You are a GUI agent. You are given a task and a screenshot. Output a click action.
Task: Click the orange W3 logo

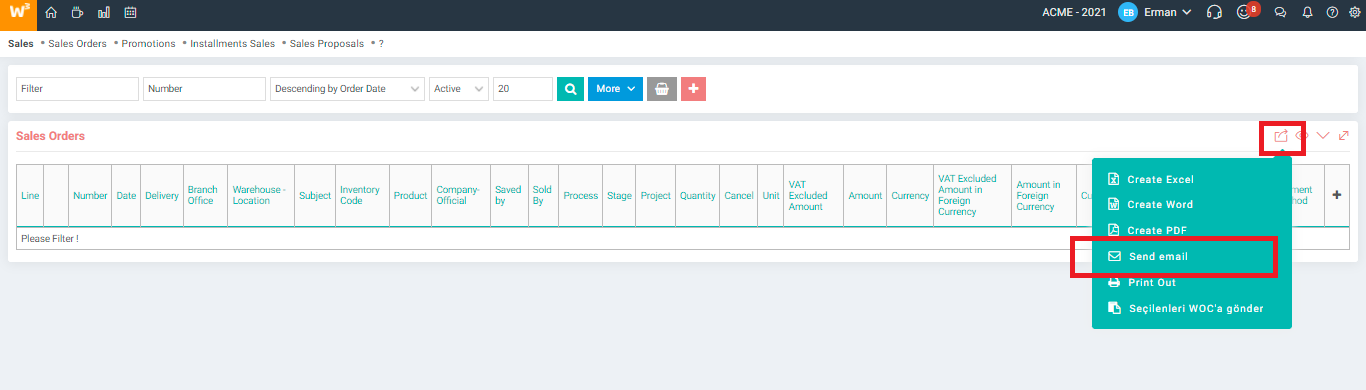pyautogui.click(x=18, y=14)
